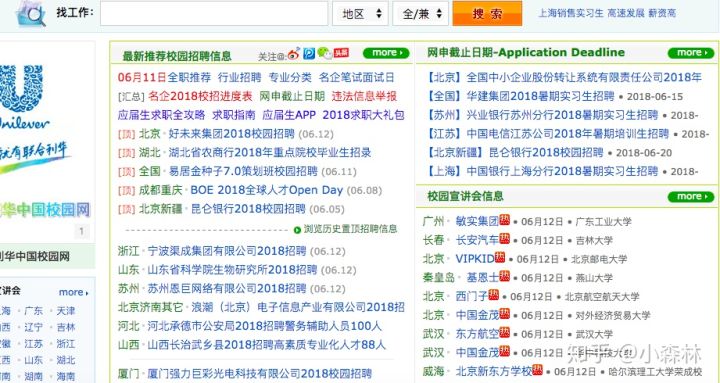
Task: Open the 网申截止日期 link in the summary row
Action: pyautogui.click(x=292, y=96)
